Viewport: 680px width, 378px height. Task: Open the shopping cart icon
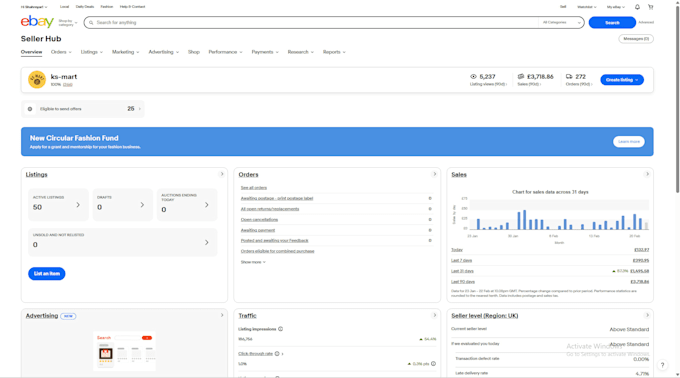[x=651, y=7]
